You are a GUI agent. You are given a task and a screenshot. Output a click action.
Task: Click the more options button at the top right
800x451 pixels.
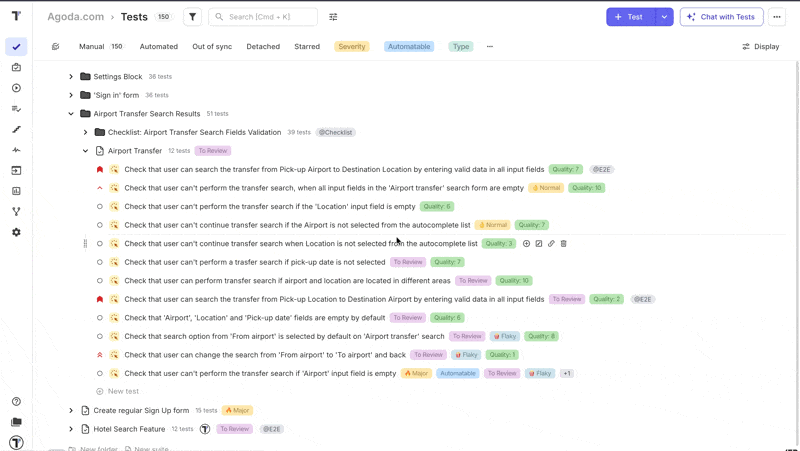(x=777, y=17)
